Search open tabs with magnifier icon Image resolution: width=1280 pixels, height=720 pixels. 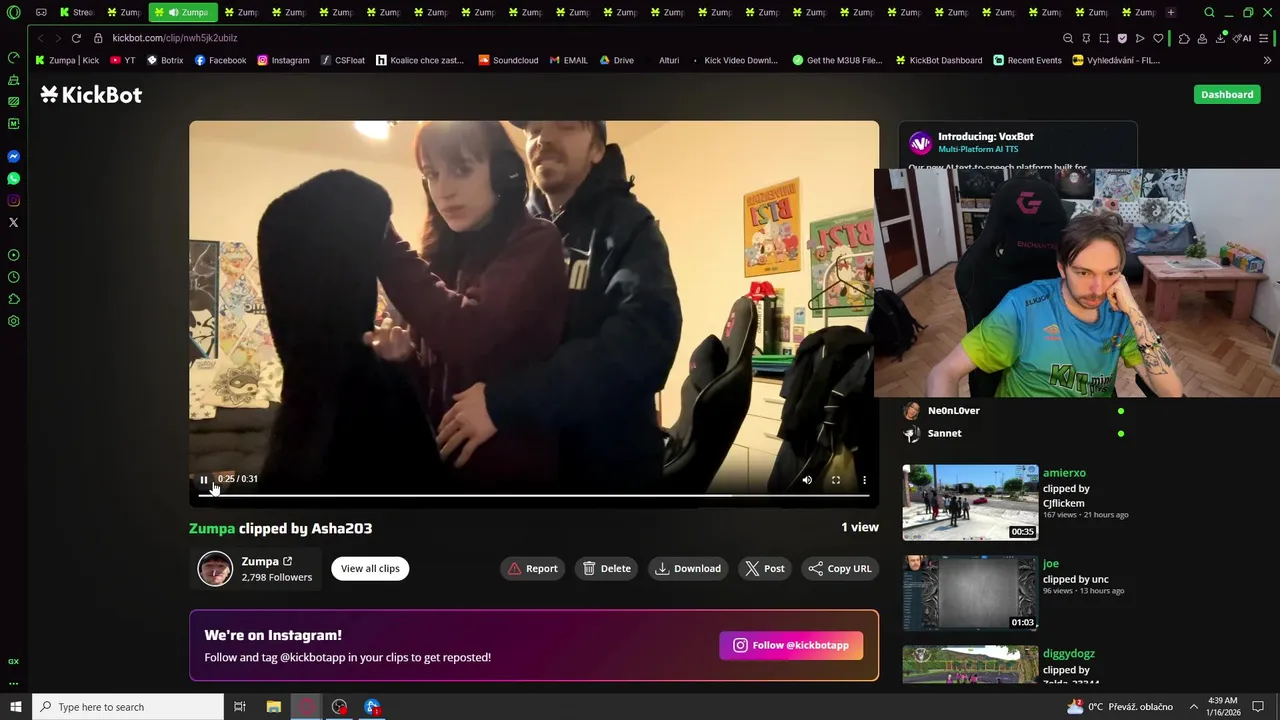[1209, 12]
